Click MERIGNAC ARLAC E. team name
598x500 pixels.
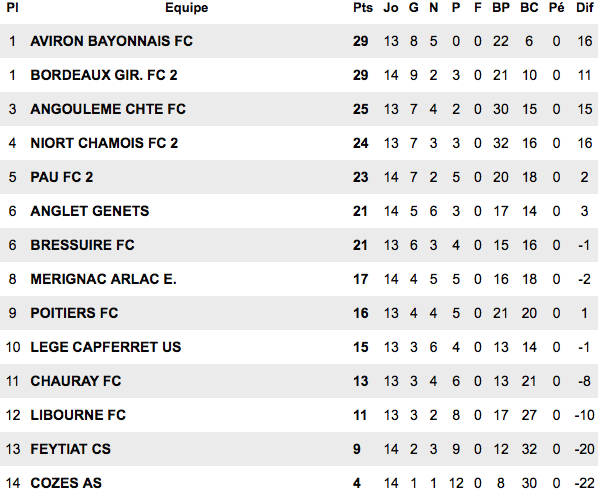[103, 279]
